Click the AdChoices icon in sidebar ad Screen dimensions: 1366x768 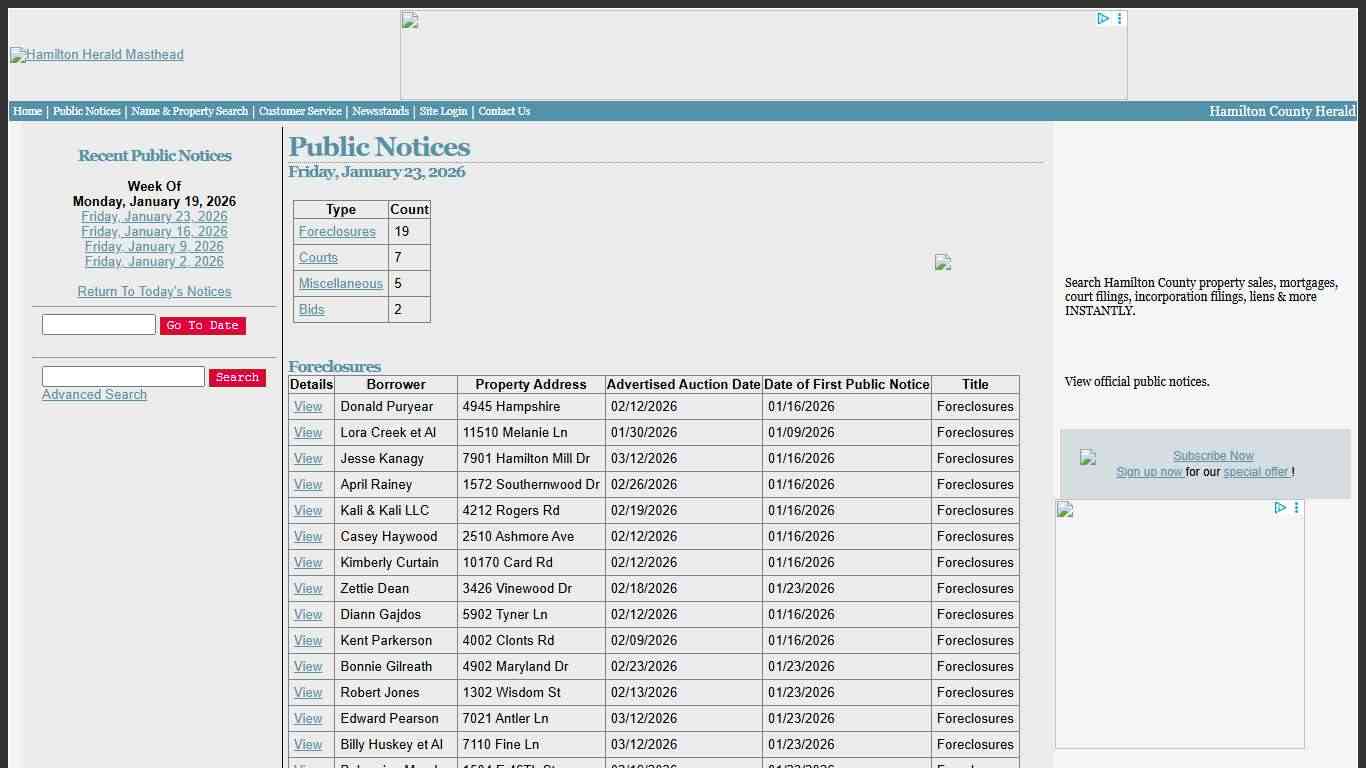coord(1279,508)
